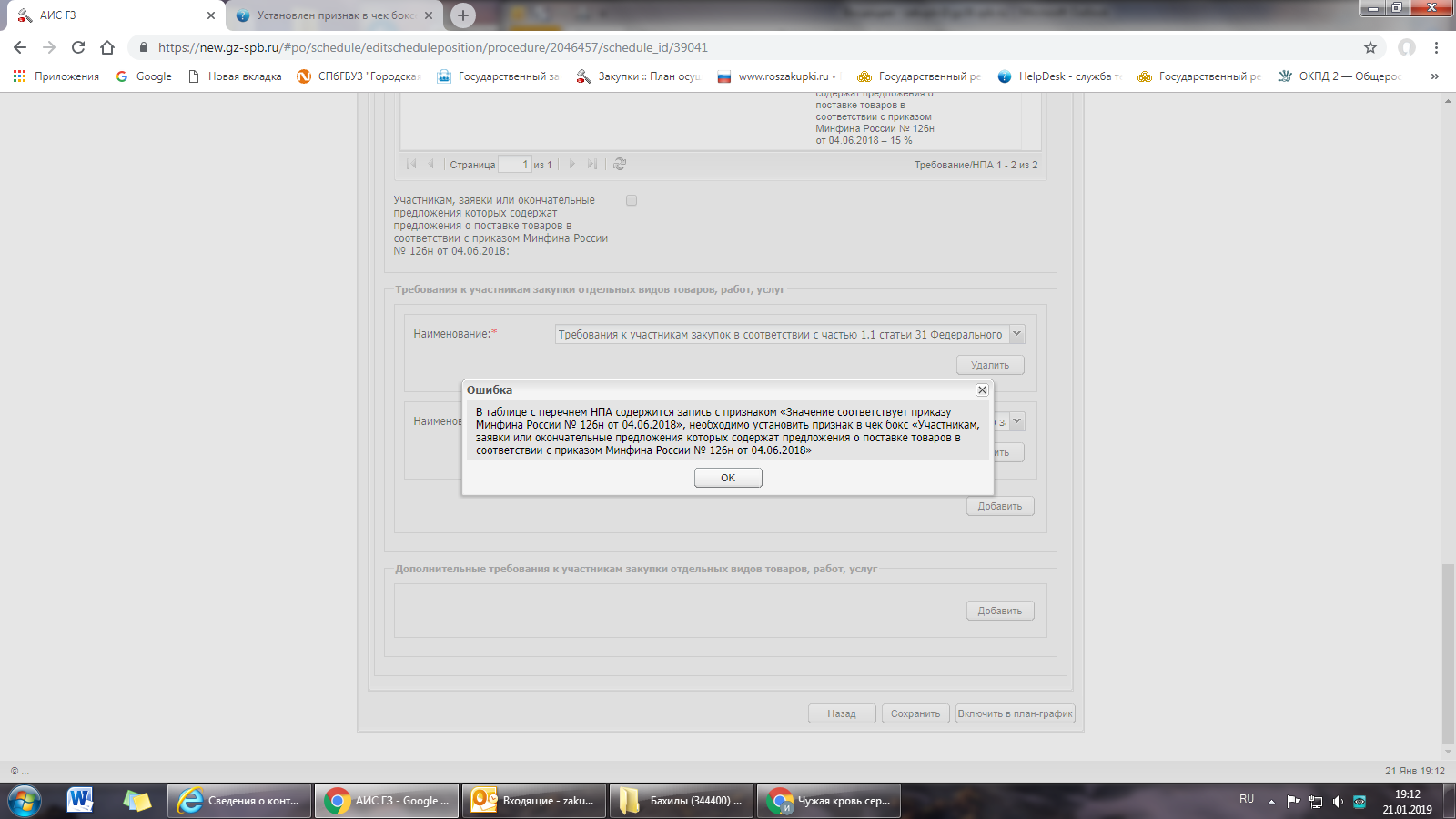Viewport: 1456px width, 819px height.
Task: Close the Ошибка error dialog with X
Action: 982,389
